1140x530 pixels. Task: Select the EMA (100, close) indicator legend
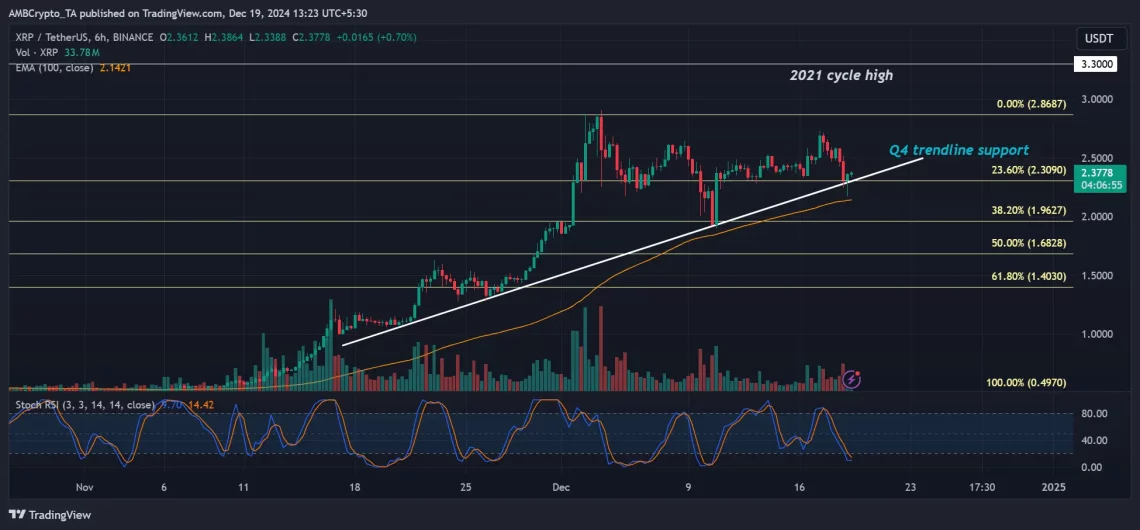pos(55,67)
